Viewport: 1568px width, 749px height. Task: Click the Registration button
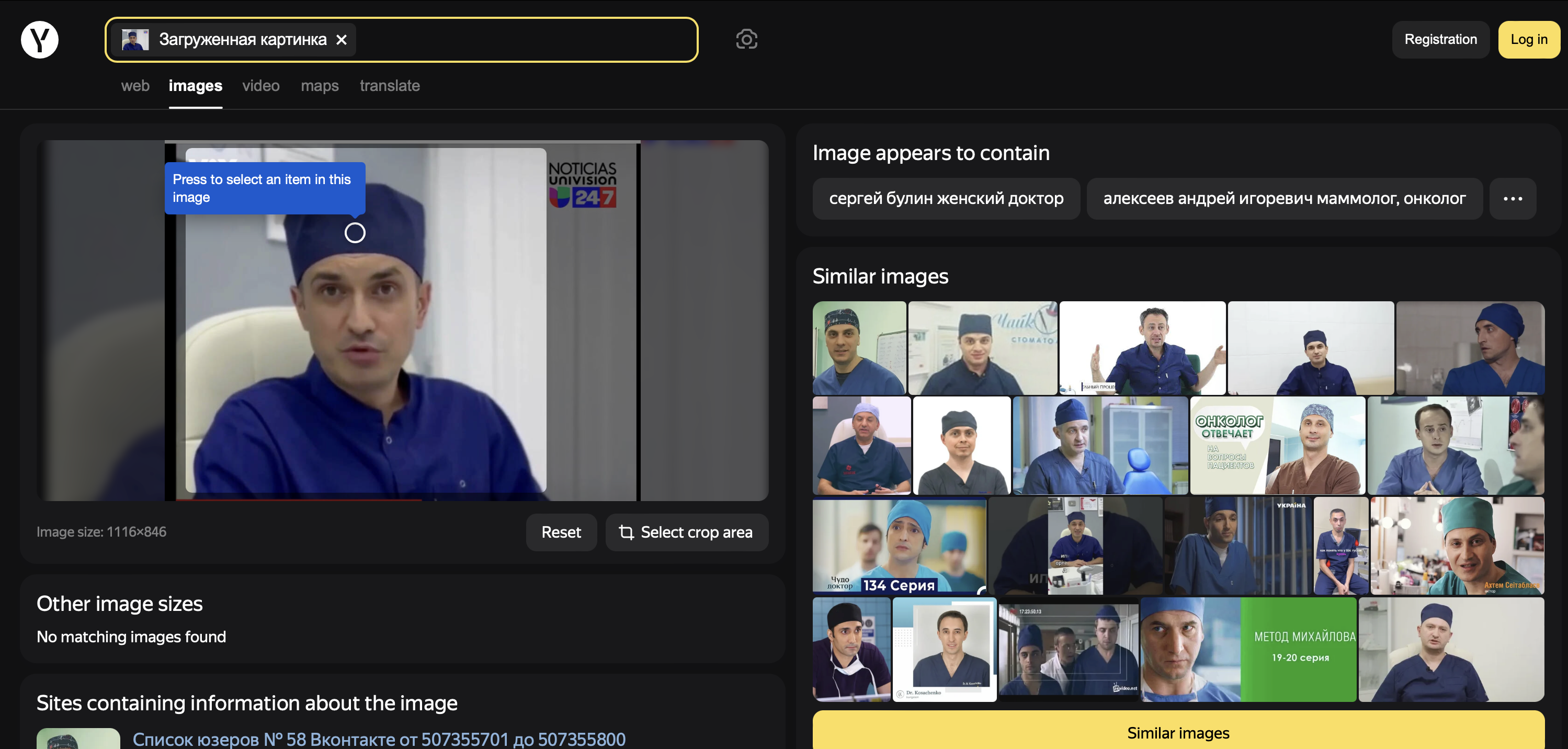tap(1440, 40)
